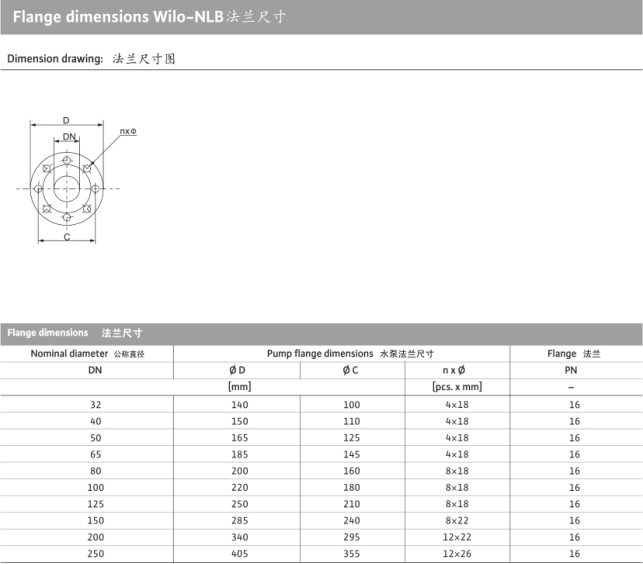Click ØD value 185
643x564 pixels.
pyautogui.click(x=240, y=454)
